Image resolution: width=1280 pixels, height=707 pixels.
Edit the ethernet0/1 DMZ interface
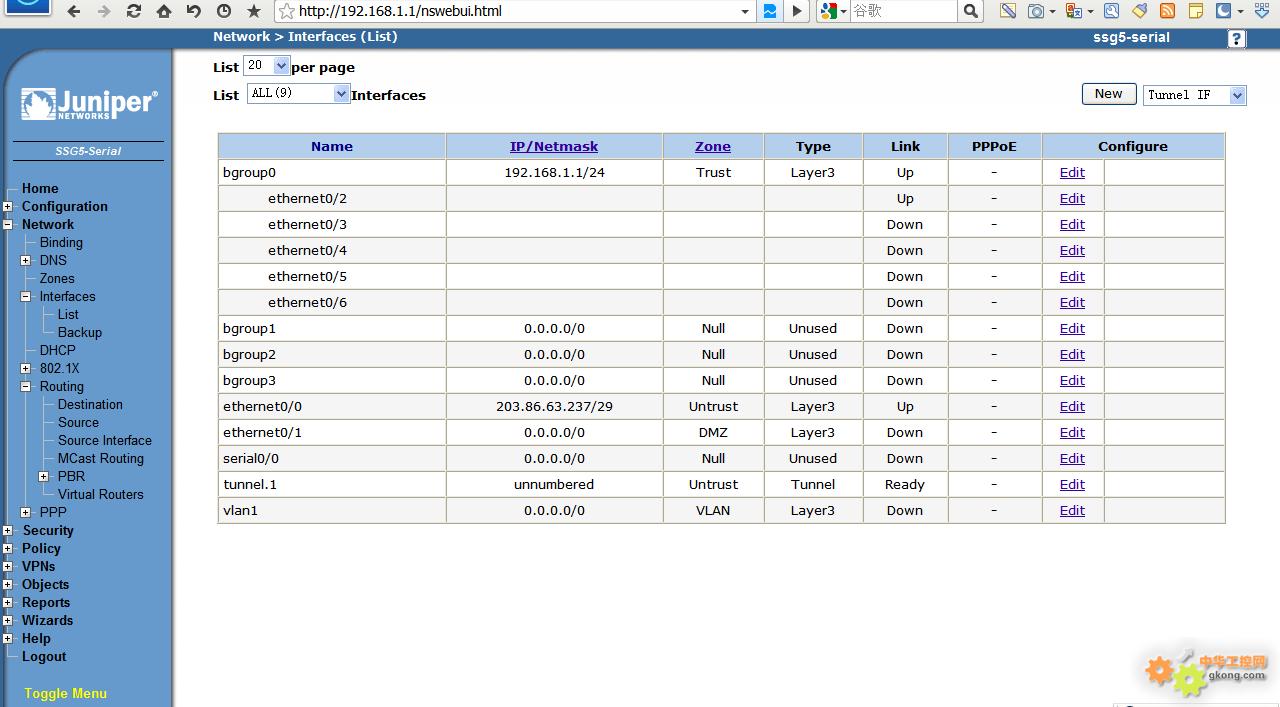point(1072,432)
